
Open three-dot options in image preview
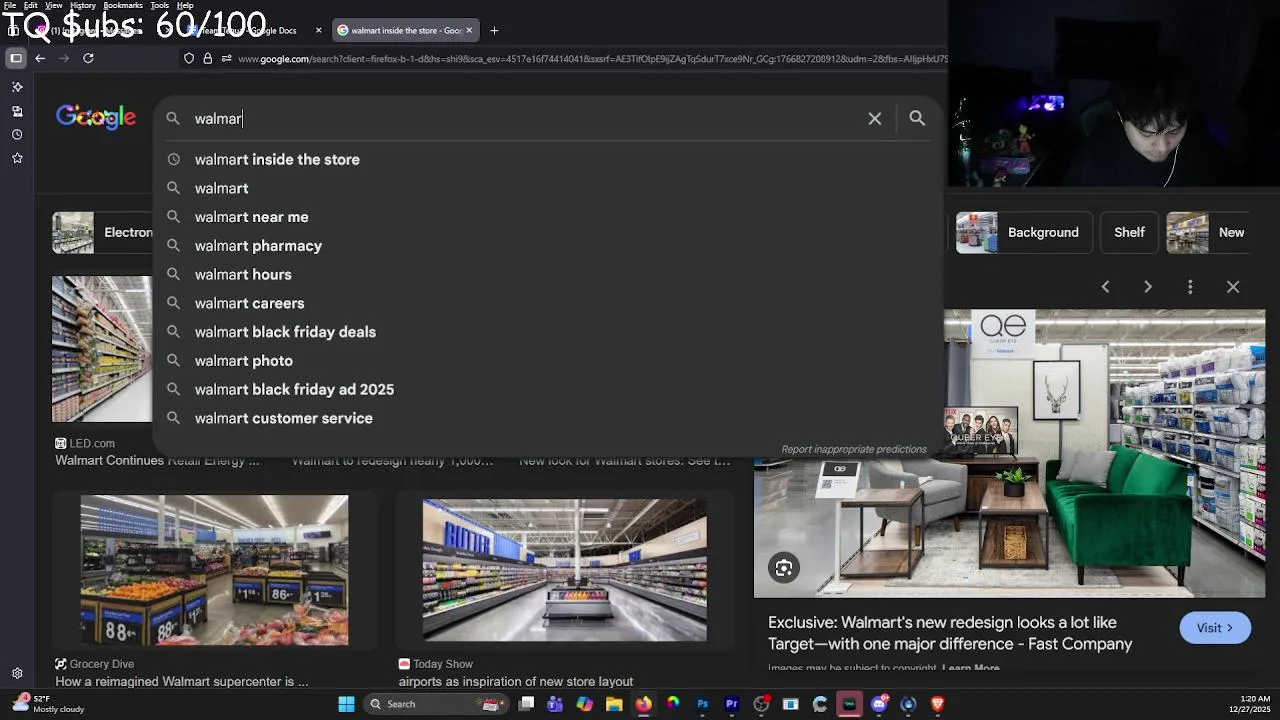[1190, 287]
